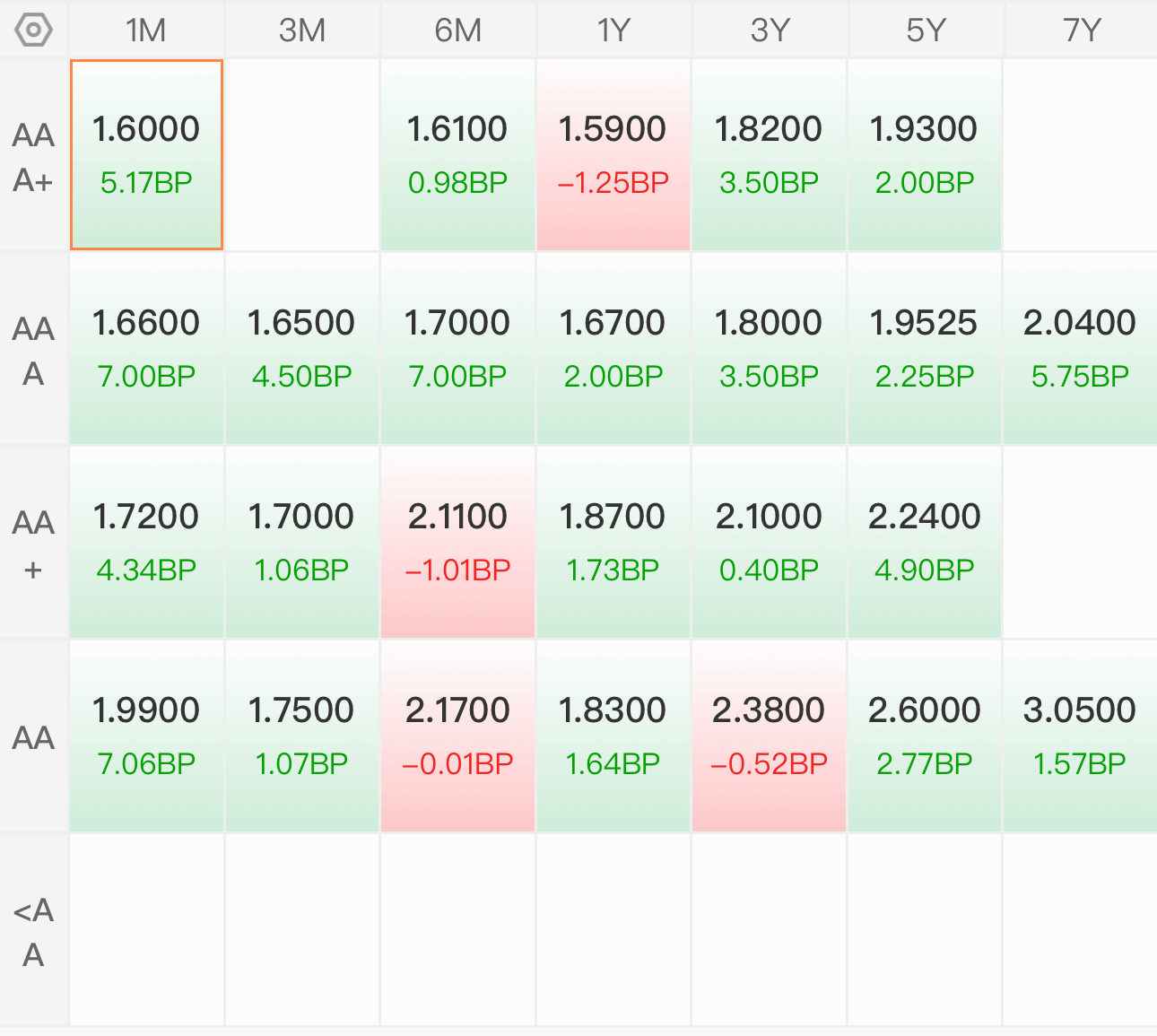Screen dimensions: 1157x1036
Task: Select the AAA+ row label
Action: pos(33,157)
